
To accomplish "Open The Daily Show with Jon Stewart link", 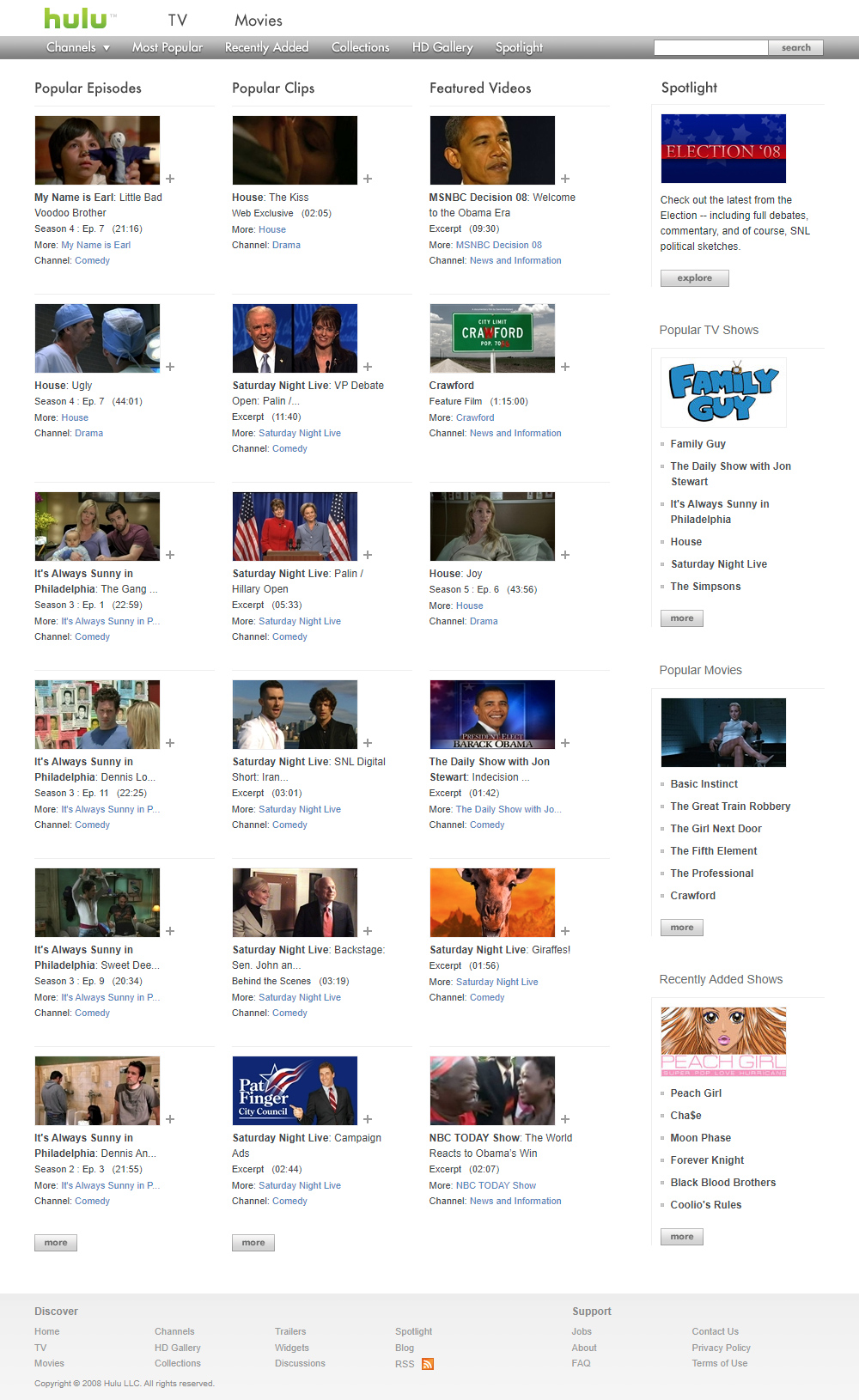I will pos(731,474).
